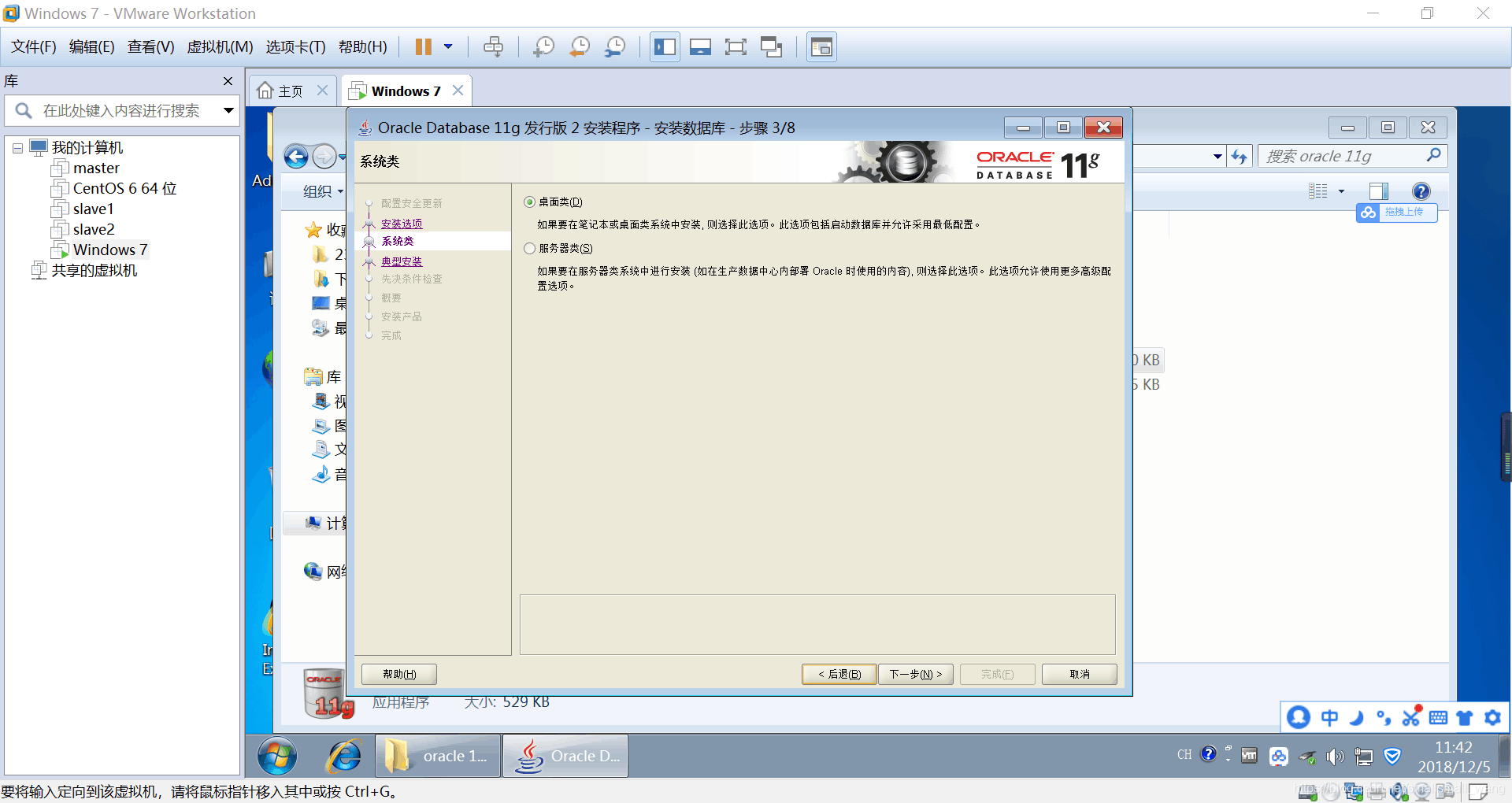Go to the 典型安装 step link
Image resolution: width=1512 pixels, height=803 pixels.
pos(402,261)
